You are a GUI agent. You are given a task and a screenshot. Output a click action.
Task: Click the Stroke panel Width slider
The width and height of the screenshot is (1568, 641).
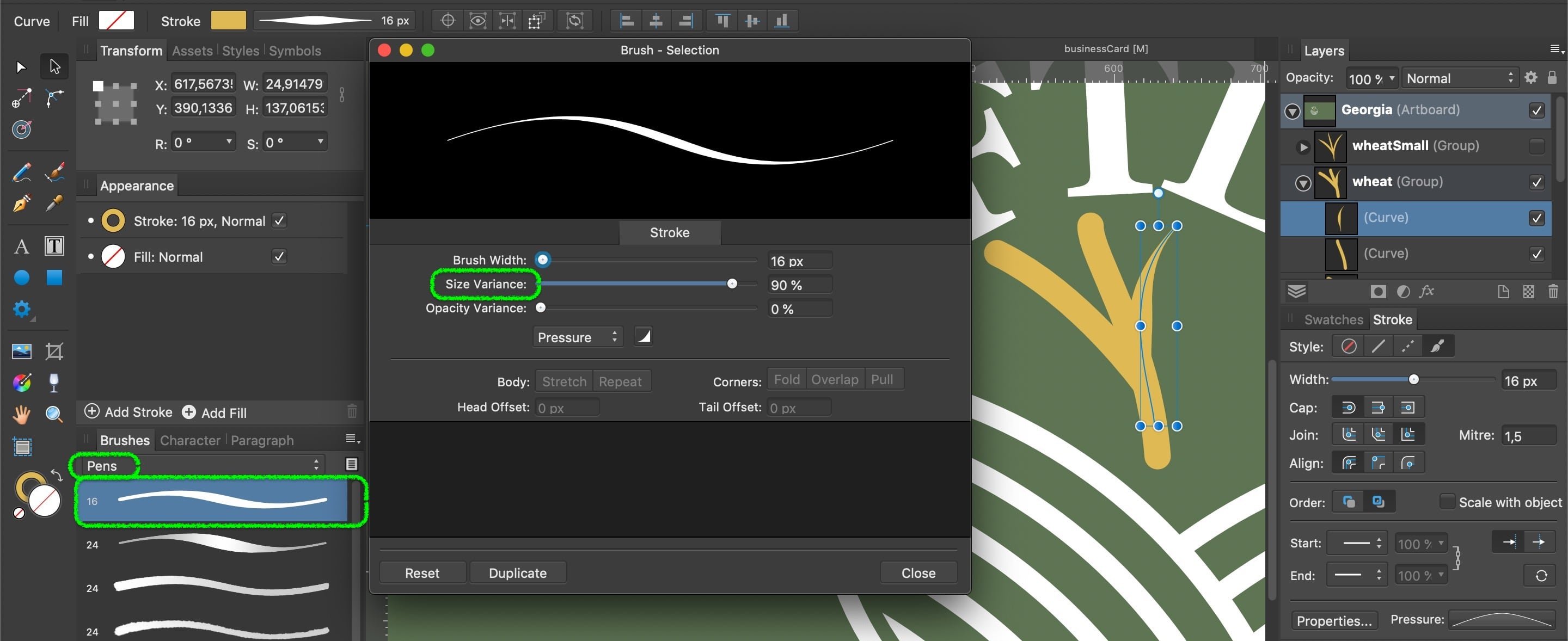coord(1413,379)
